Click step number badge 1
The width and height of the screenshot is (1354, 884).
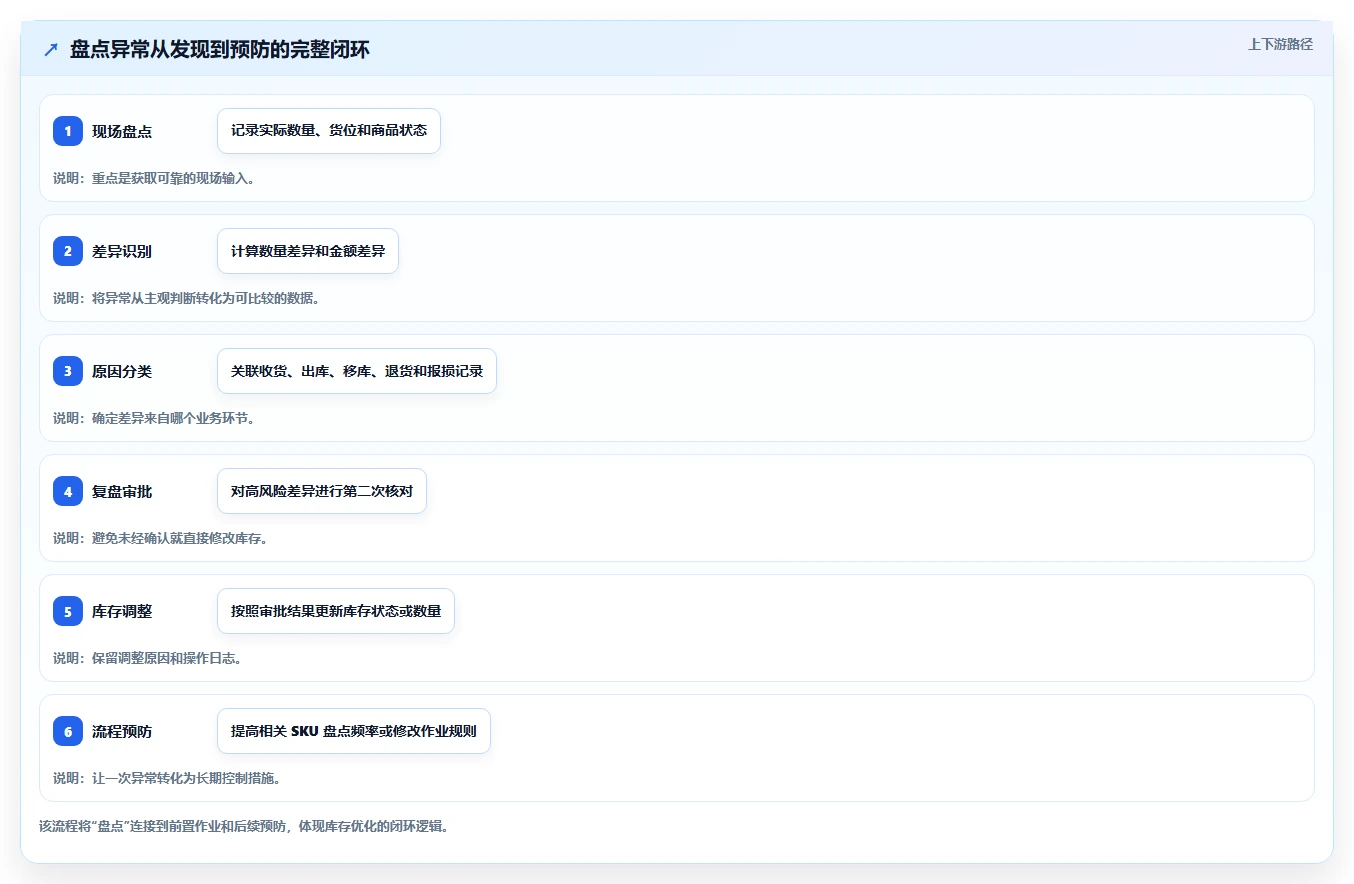coord(68,131)
